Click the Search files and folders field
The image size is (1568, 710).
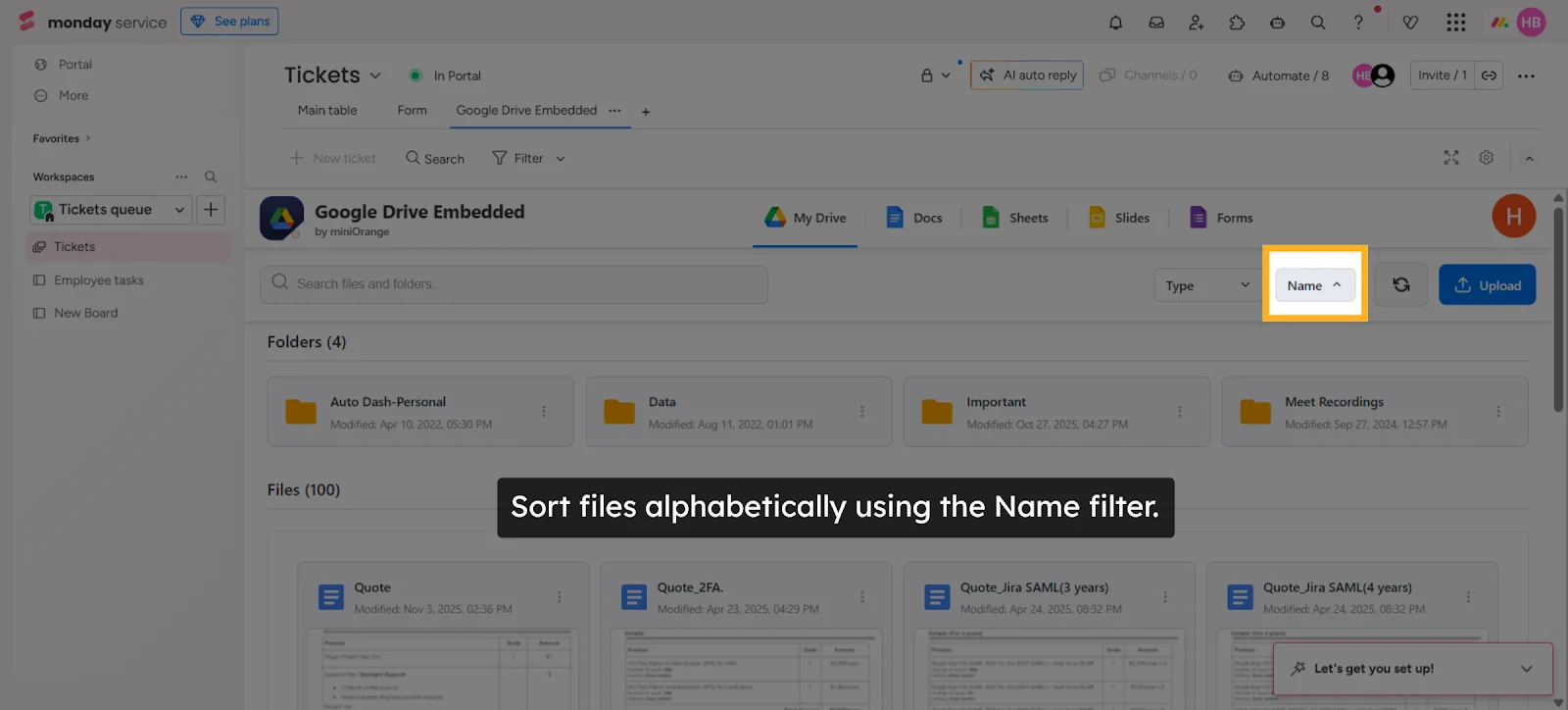(514, 284)
